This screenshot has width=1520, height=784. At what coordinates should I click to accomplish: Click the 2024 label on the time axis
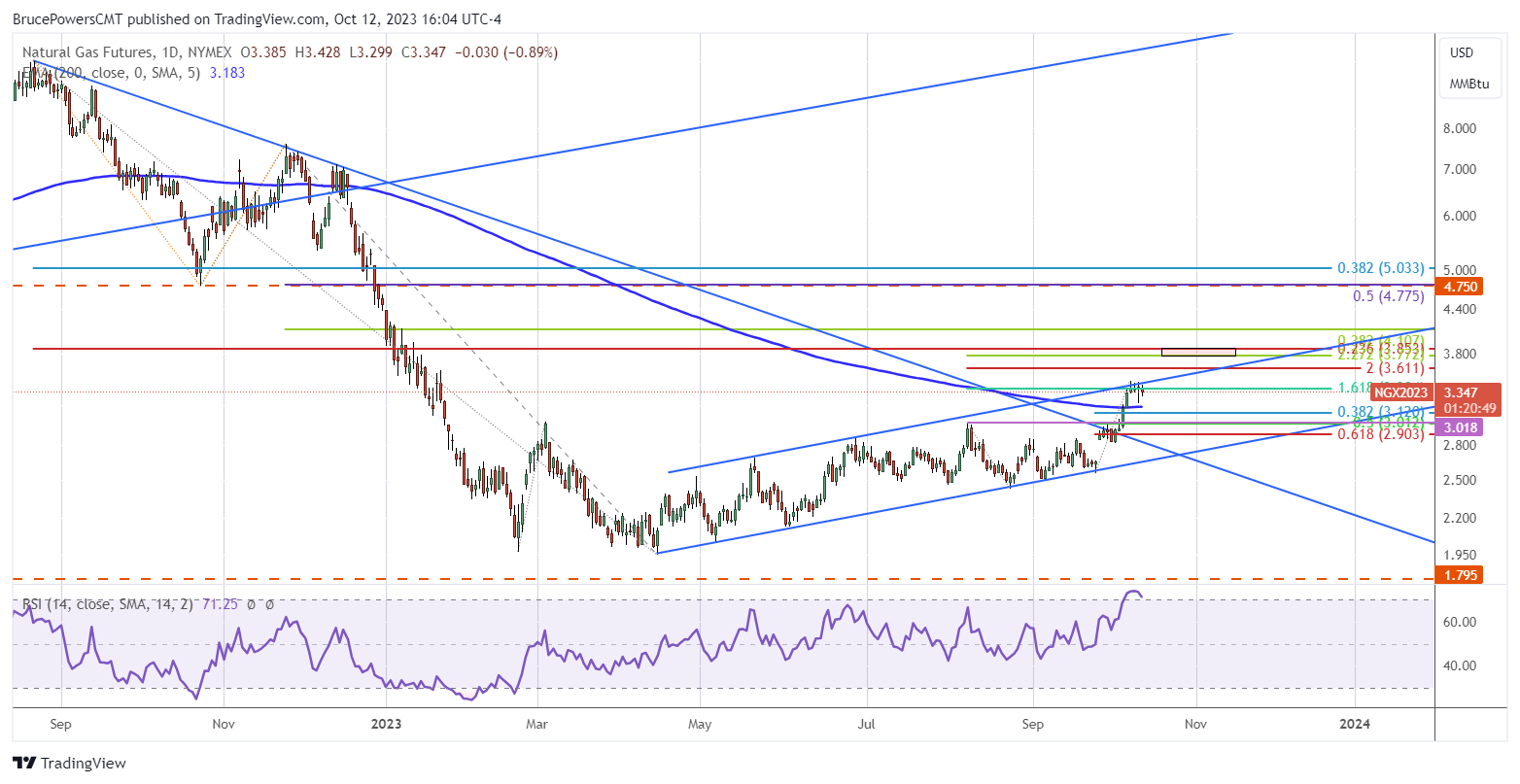click(1354, 725)
